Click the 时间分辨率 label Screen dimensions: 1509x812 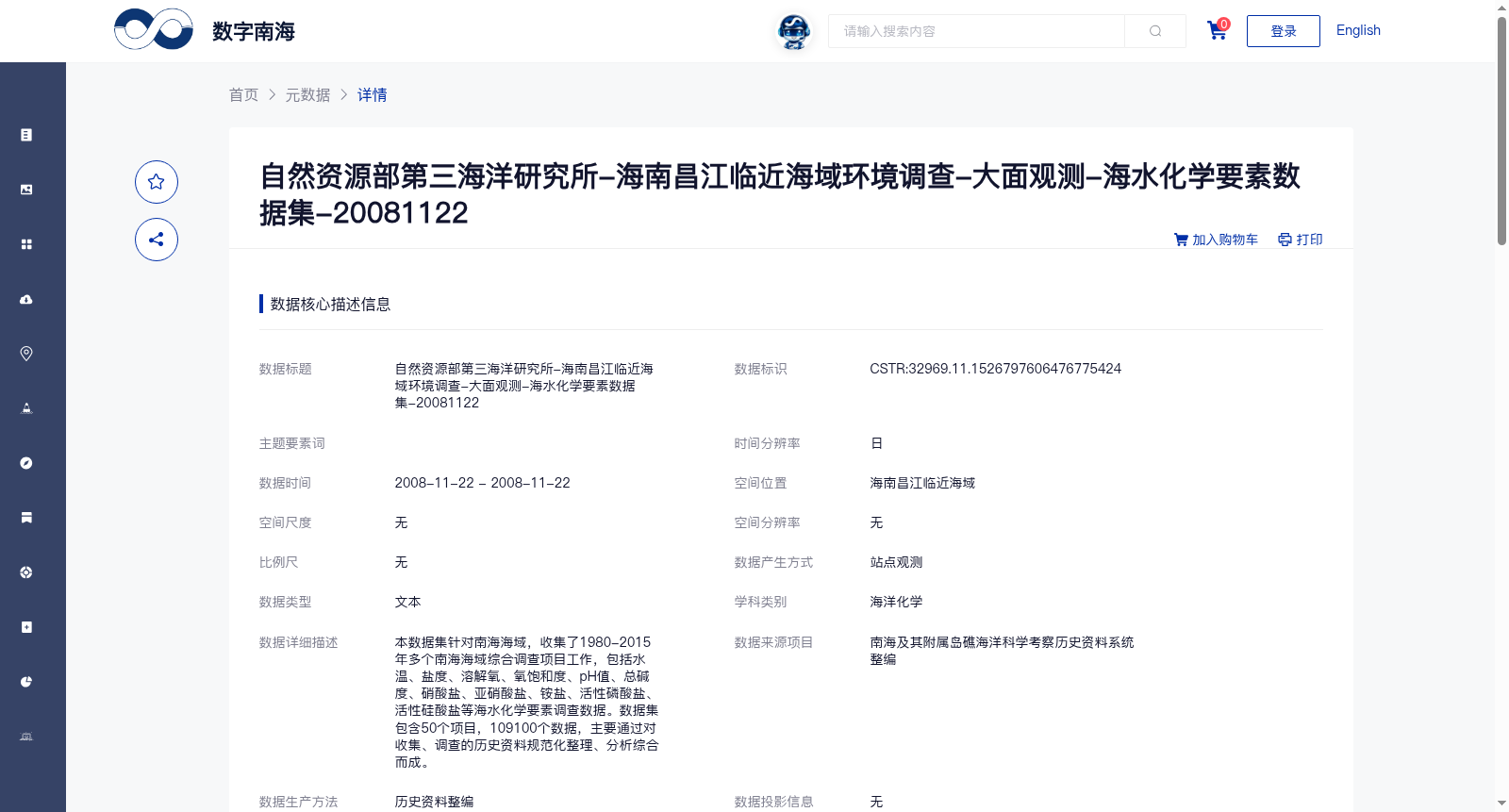(x=768, y=443)
